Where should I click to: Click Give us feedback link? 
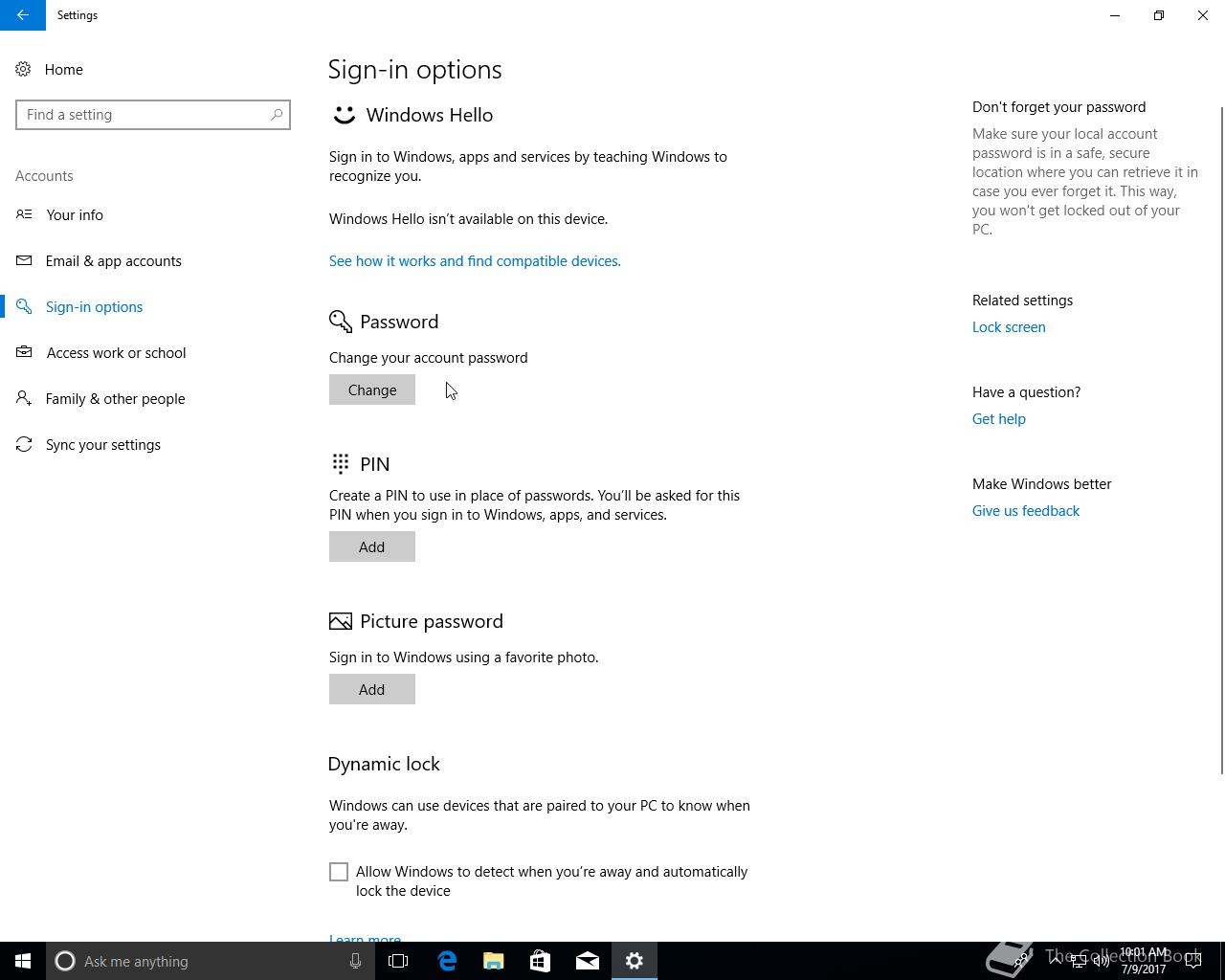click(x=1026, y=511)
